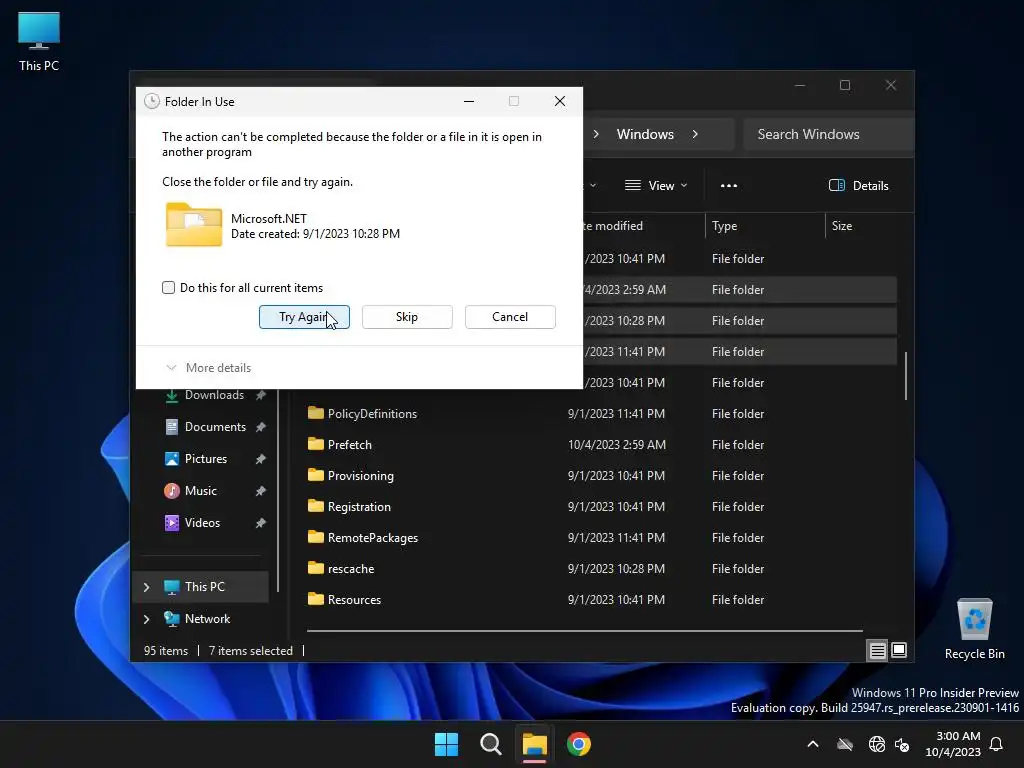Switch to large thumbnails view layout

click(899, 650)
